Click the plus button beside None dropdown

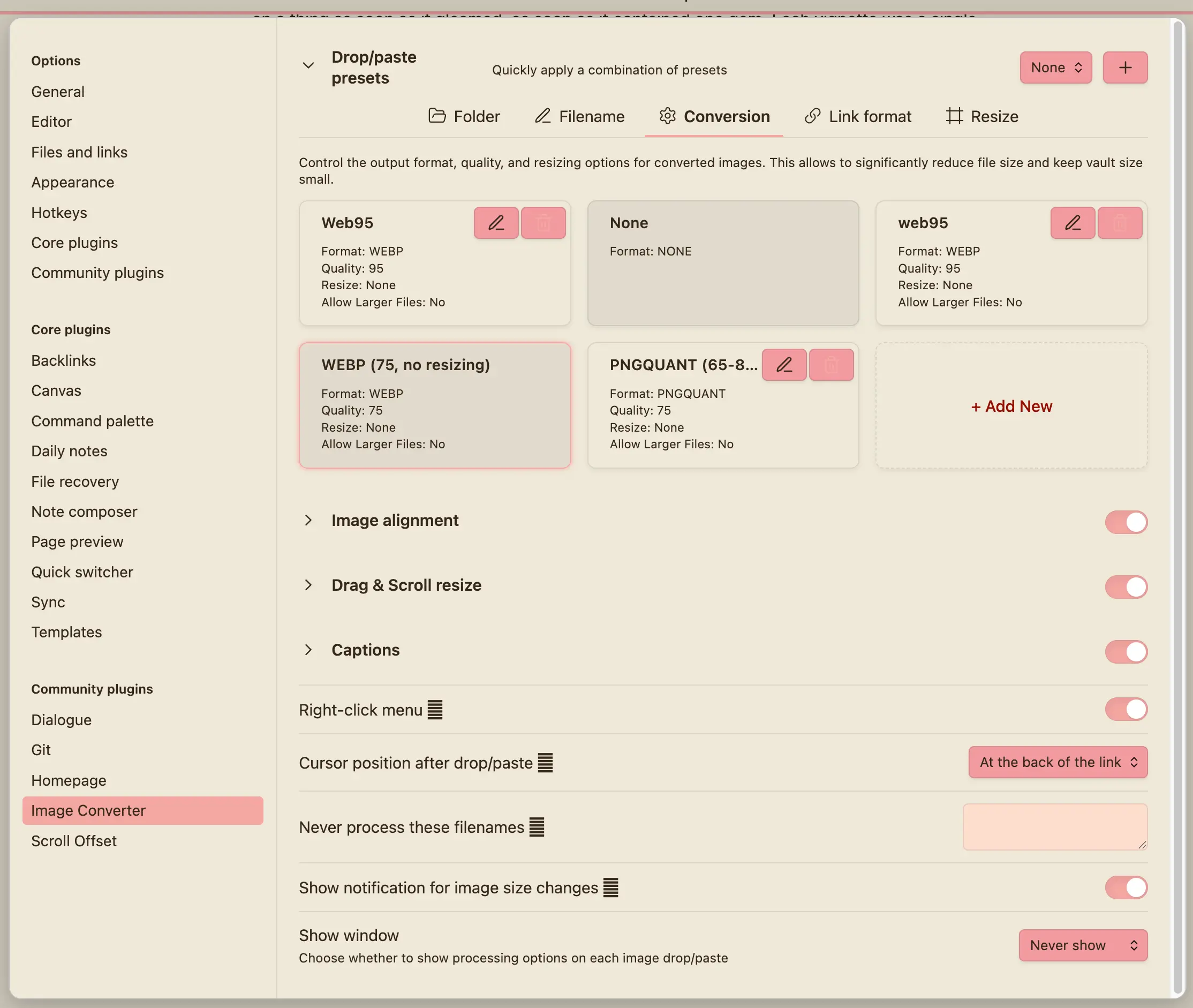point(1124,67)
